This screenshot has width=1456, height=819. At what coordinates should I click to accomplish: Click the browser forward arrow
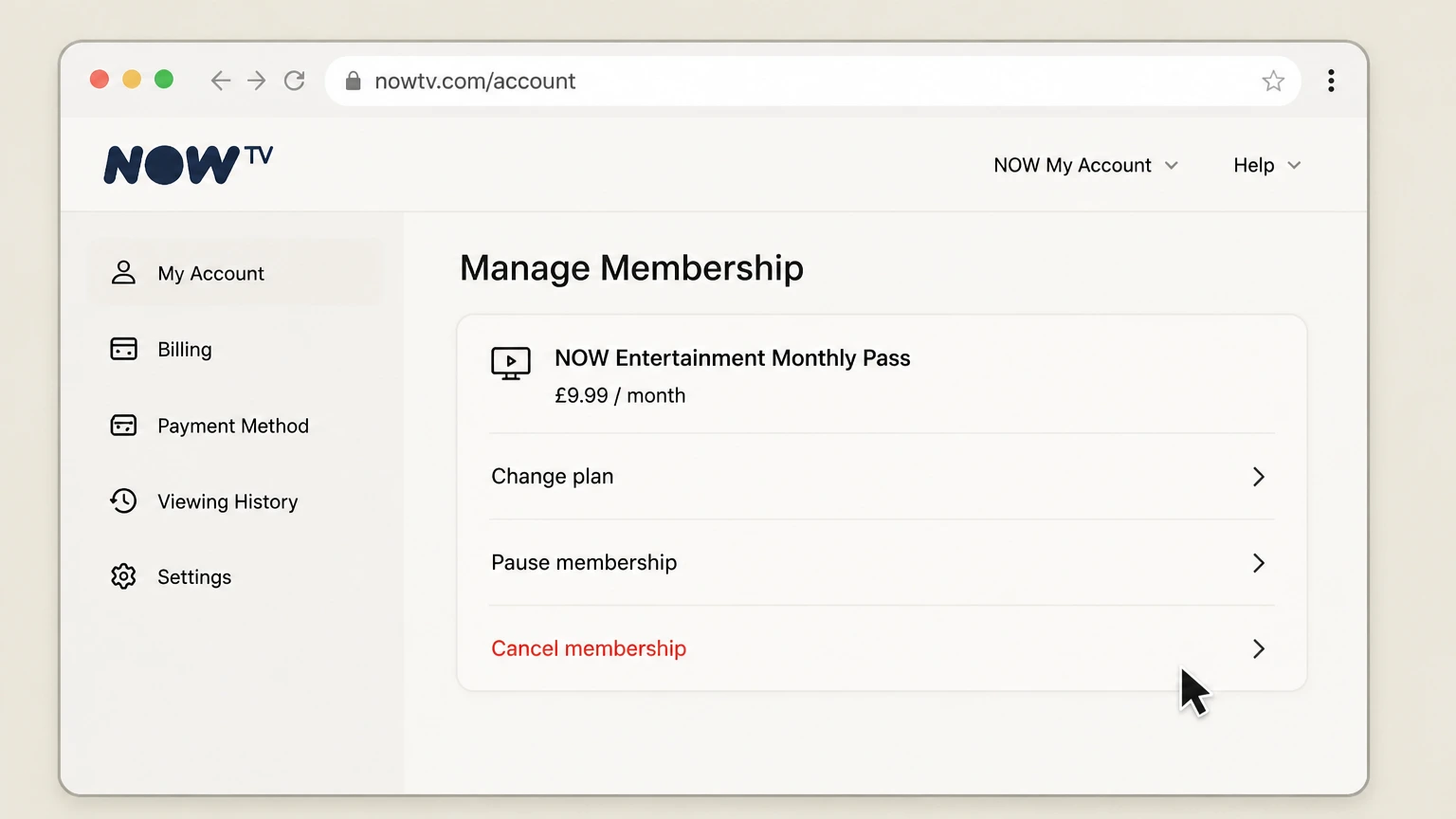tap(257, 81)
